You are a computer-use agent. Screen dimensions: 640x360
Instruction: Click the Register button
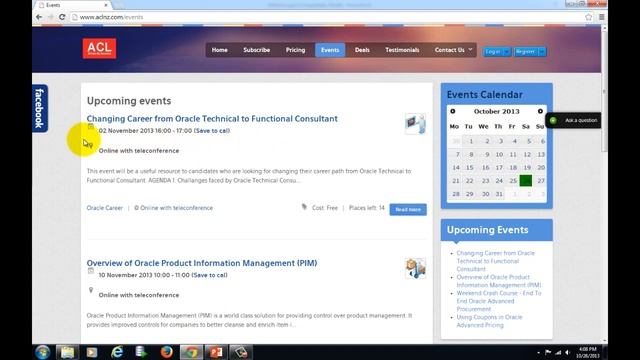(525, 51)
